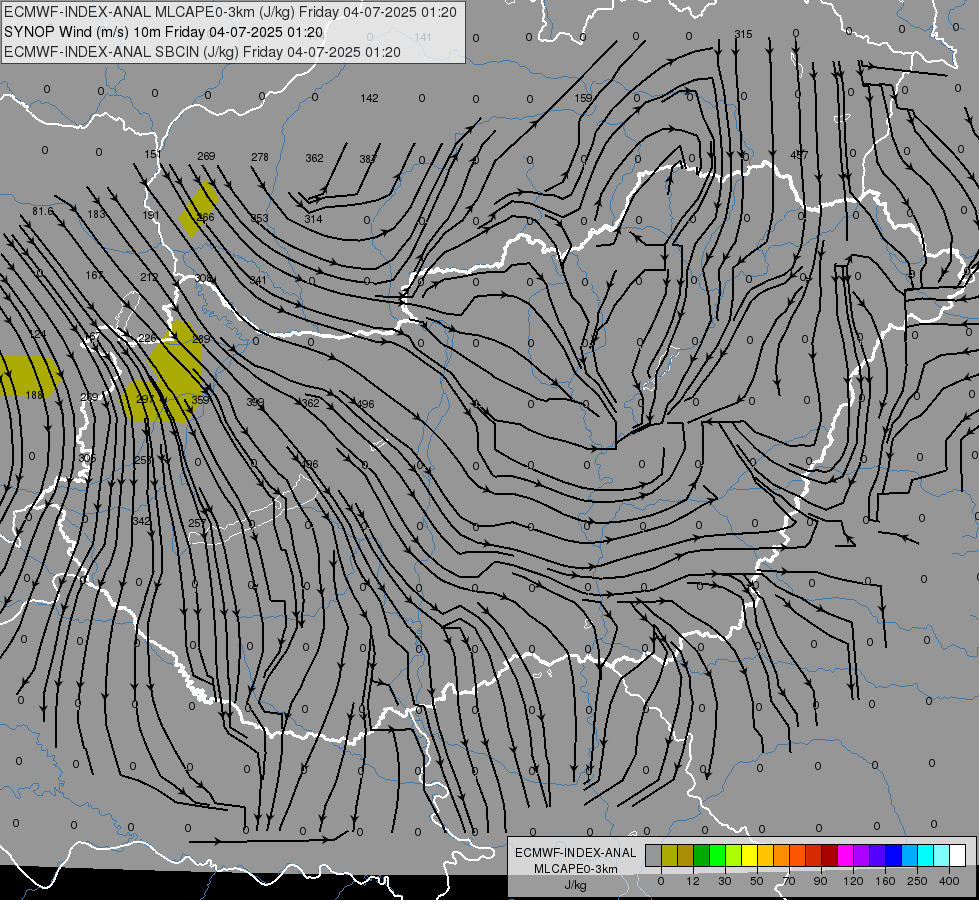
Task: Click the legend tick value '12'
Action: click(693, 881)
